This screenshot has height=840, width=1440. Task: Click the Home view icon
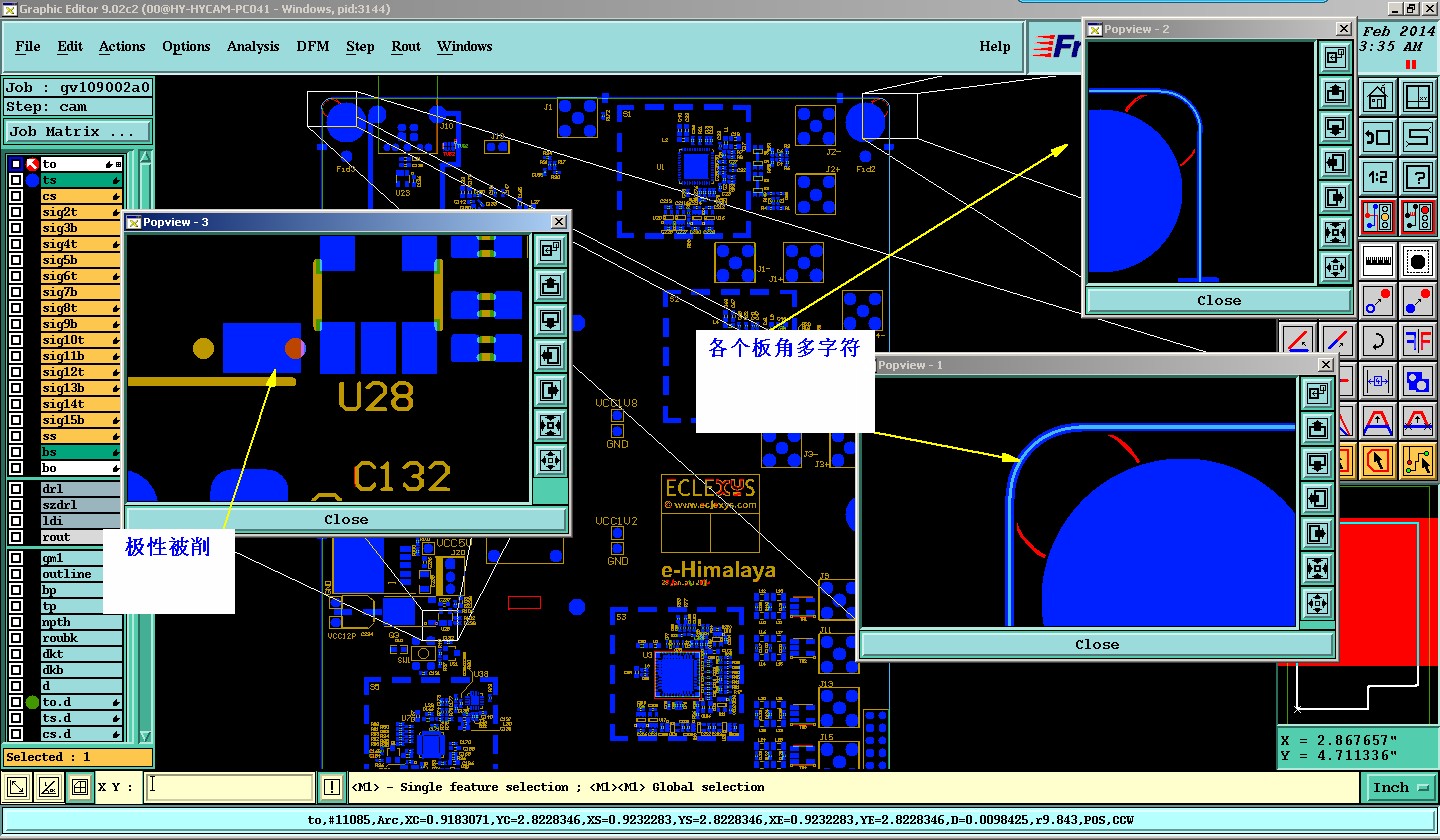pyautogui.click(x=1378, y=97)
